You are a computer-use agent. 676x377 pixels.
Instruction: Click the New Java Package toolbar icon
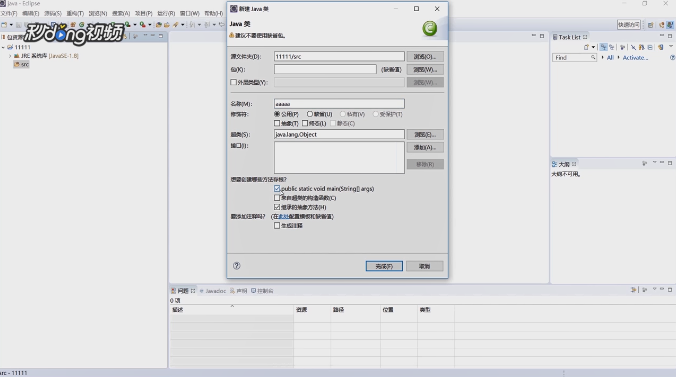pyautogui.click(x=73, y=25)
